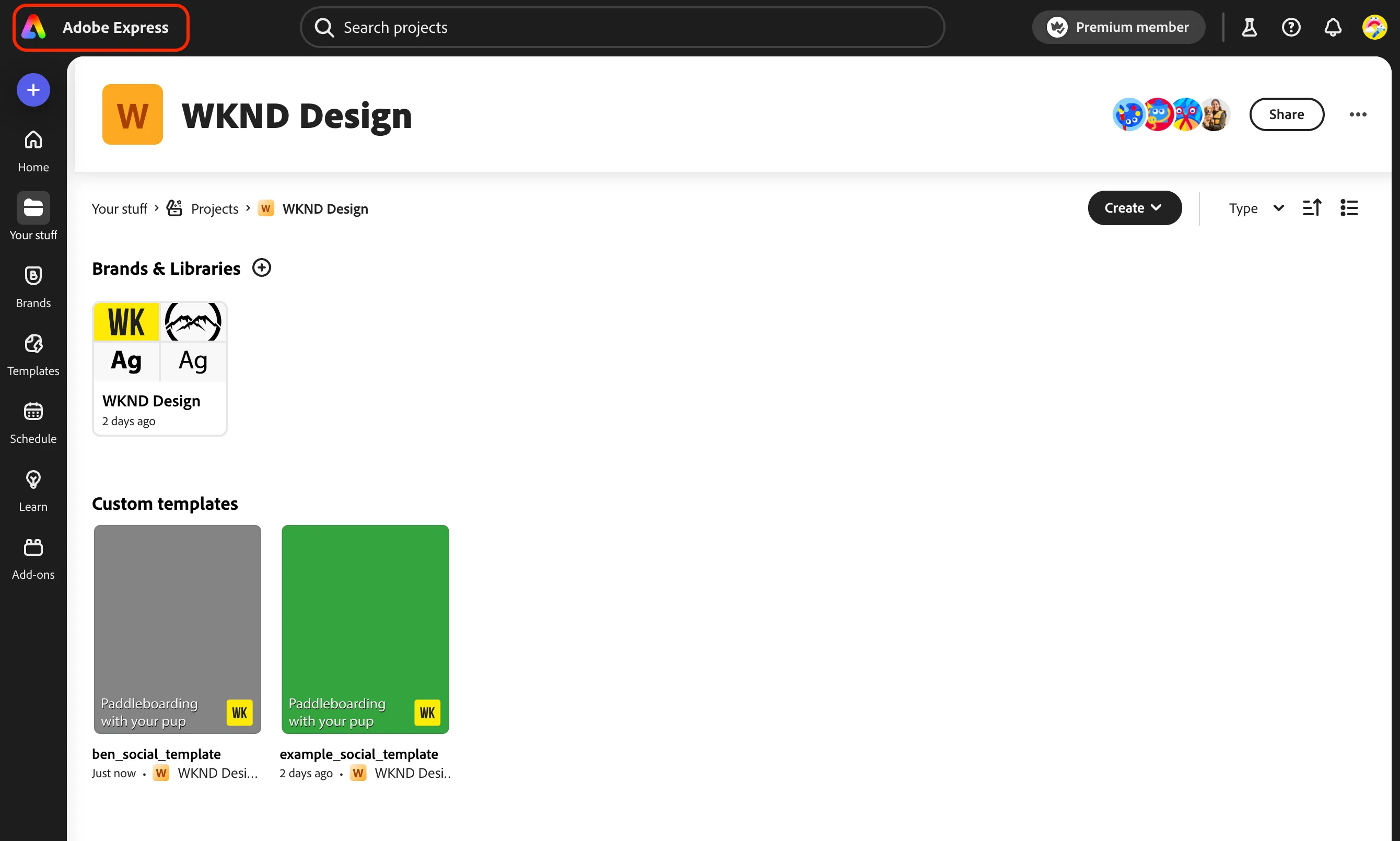
Task: Open Add-ons in sidebar
Action: (33, 559)
